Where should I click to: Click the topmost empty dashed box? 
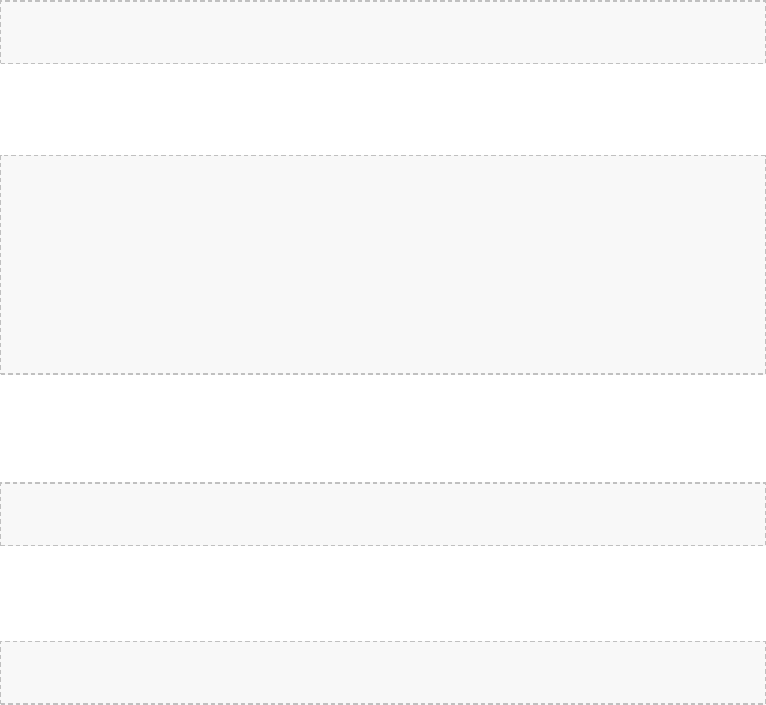click(x=383, y=32)
